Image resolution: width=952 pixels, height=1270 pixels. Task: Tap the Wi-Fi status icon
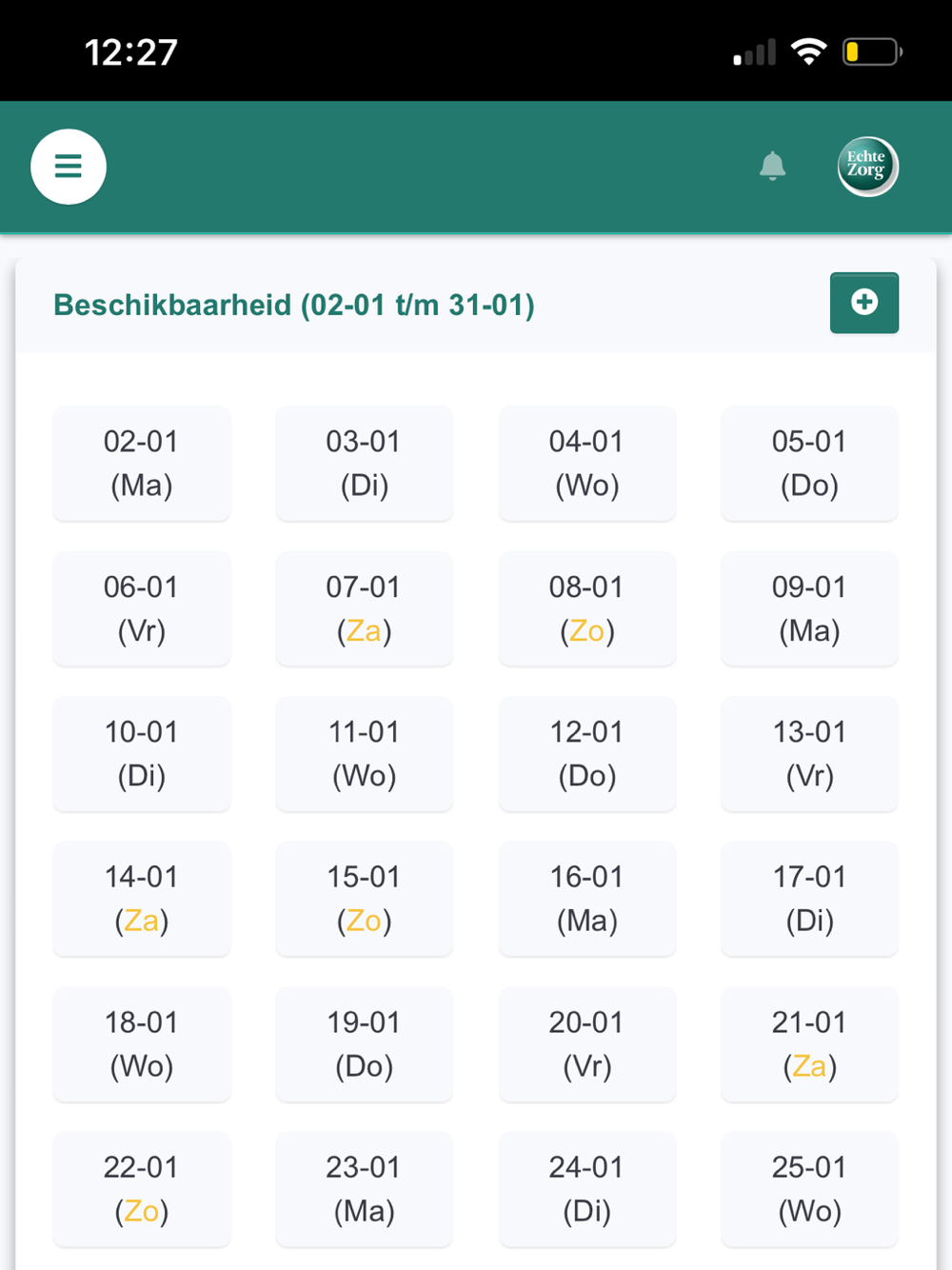(808, 51)
